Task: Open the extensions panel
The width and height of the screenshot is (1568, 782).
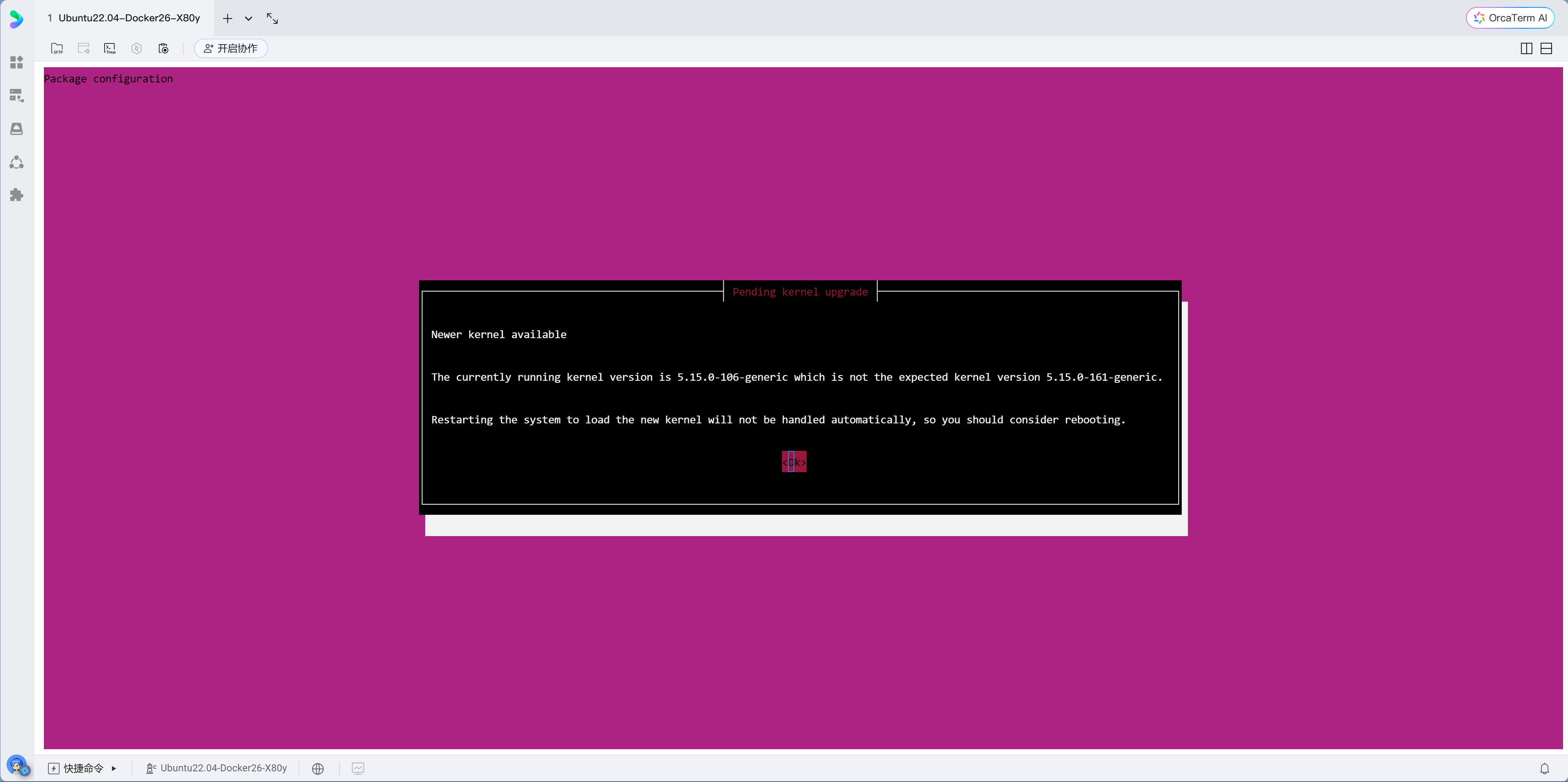Action: point(16,194)
